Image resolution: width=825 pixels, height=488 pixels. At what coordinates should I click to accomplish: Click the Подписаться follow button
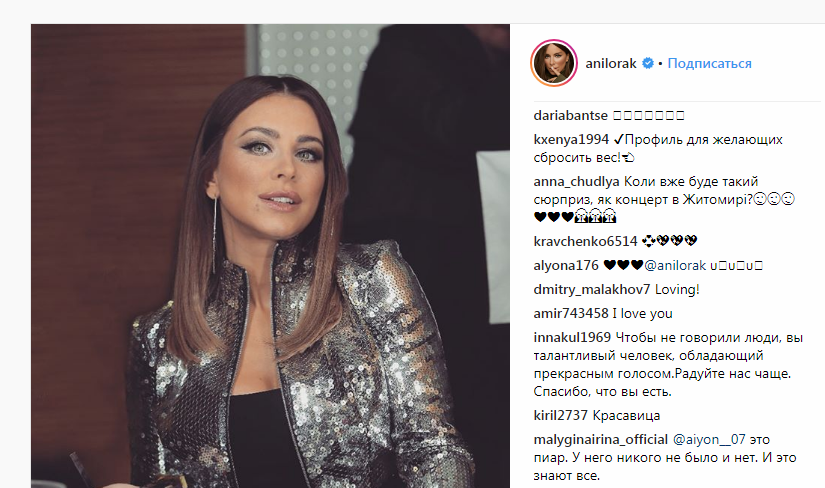pyautogui.click(x=709, y=63)
